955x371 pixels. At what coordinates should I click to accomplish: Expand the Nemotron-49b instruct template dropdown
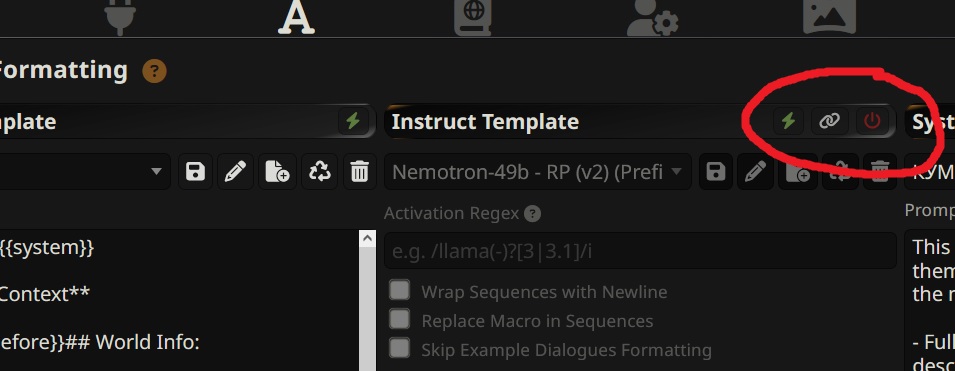pos(538,172)
